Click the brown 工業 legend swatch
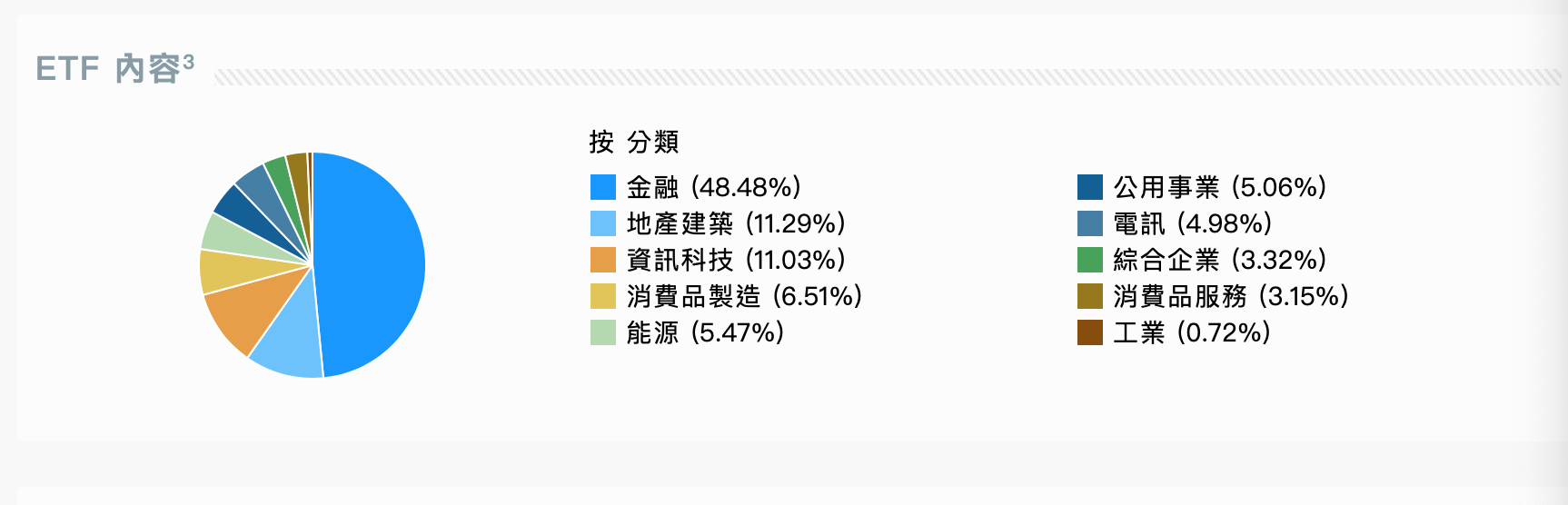Viewport: 1568px width, 505px height. (1090, 332)
